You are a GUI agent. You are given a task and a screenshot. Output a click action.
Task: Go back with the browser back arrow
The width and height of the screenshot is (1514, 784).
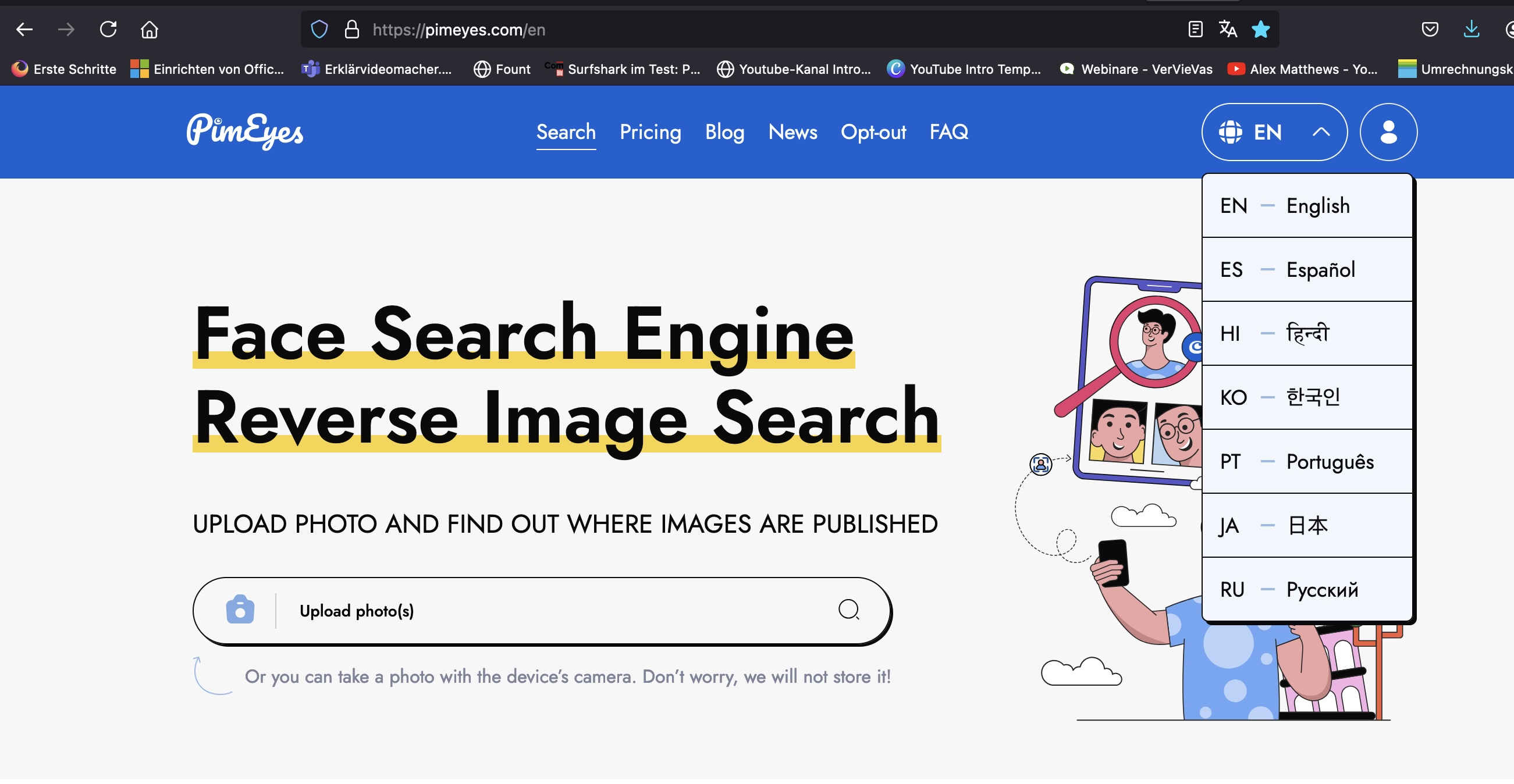[24, 28]
